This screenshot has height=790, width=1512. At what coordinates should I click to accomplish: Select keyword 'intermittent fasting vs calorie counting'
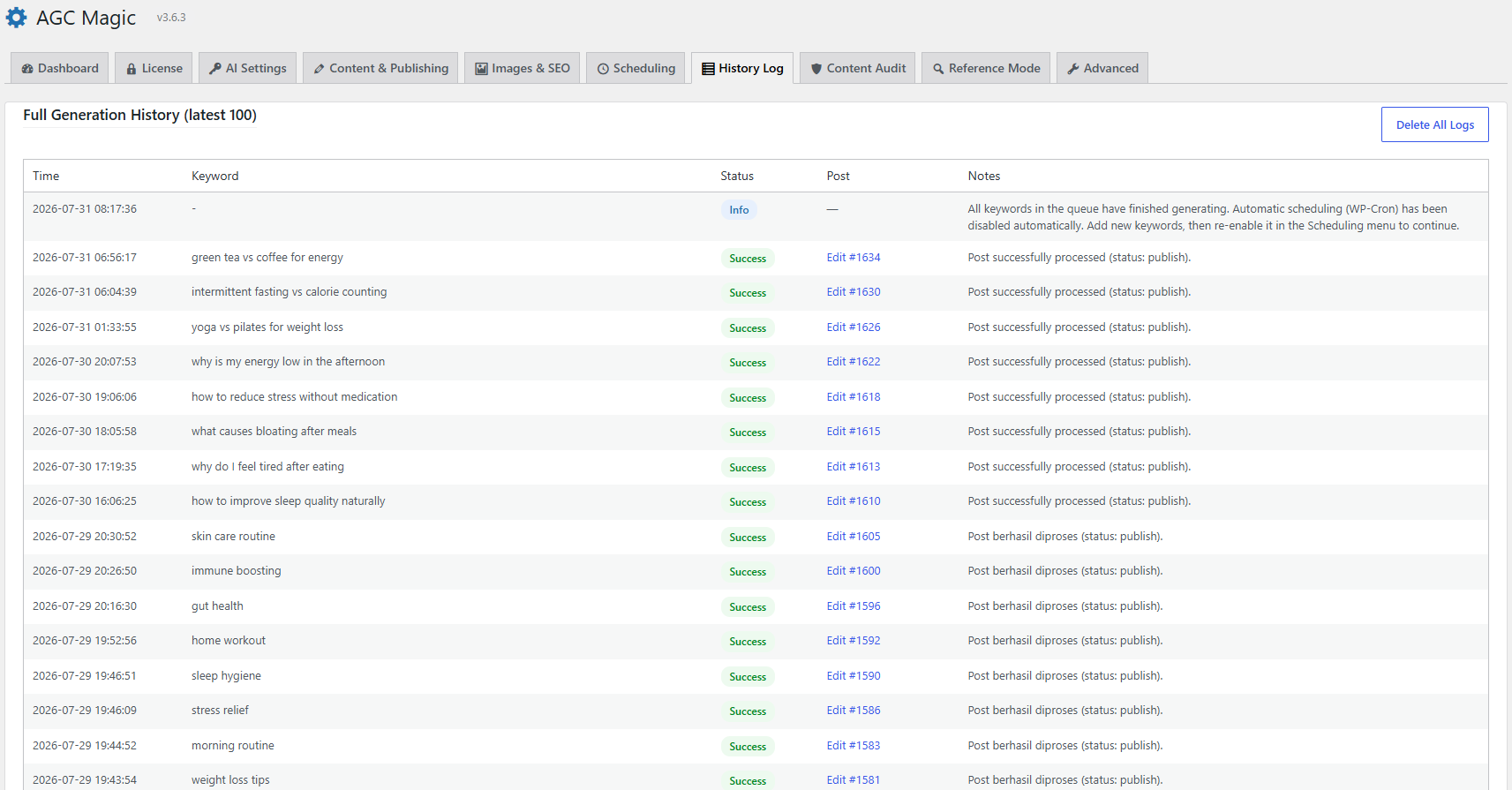289,292
